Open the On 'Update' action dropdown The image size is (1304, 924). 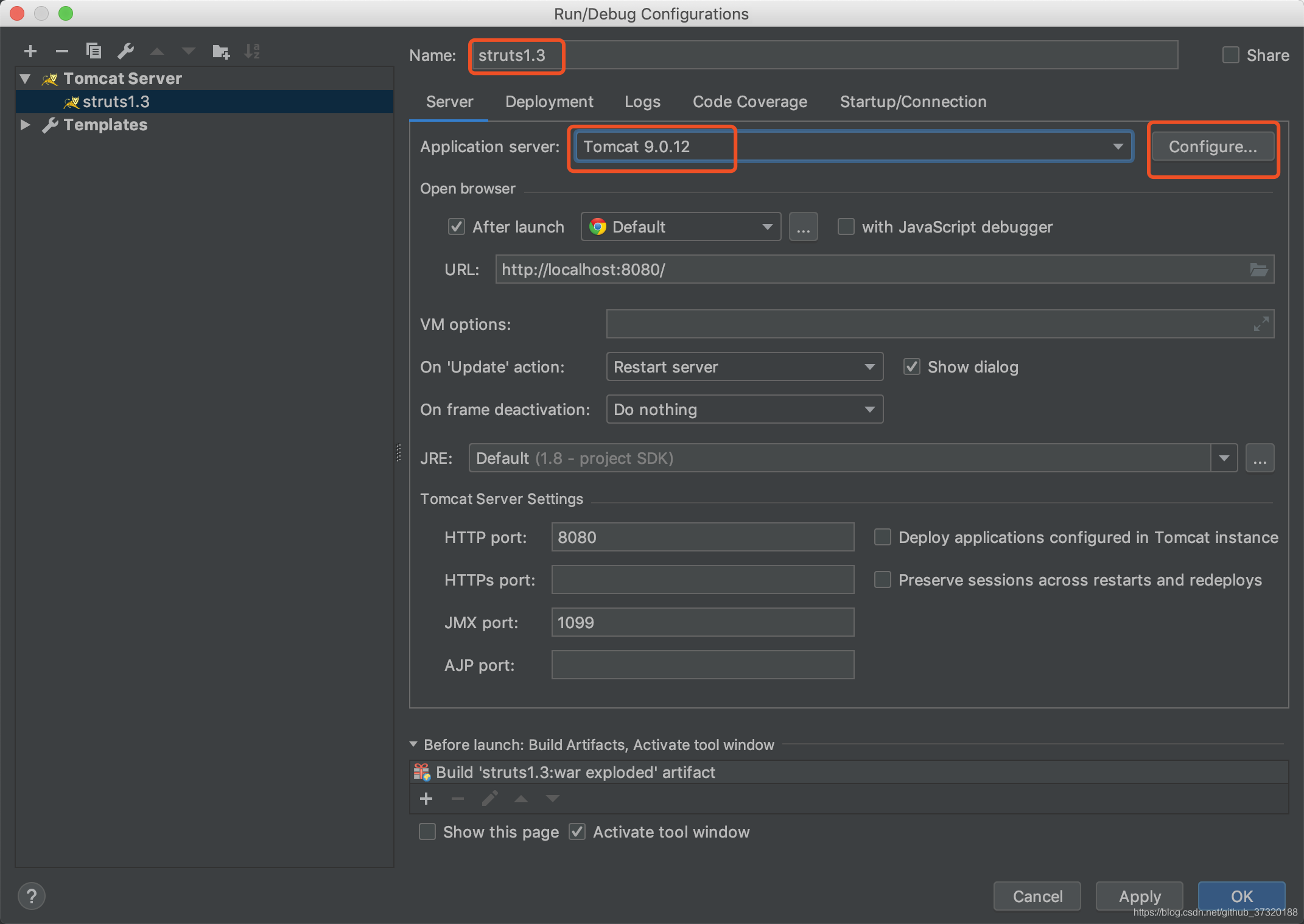(x=745, y=367)
